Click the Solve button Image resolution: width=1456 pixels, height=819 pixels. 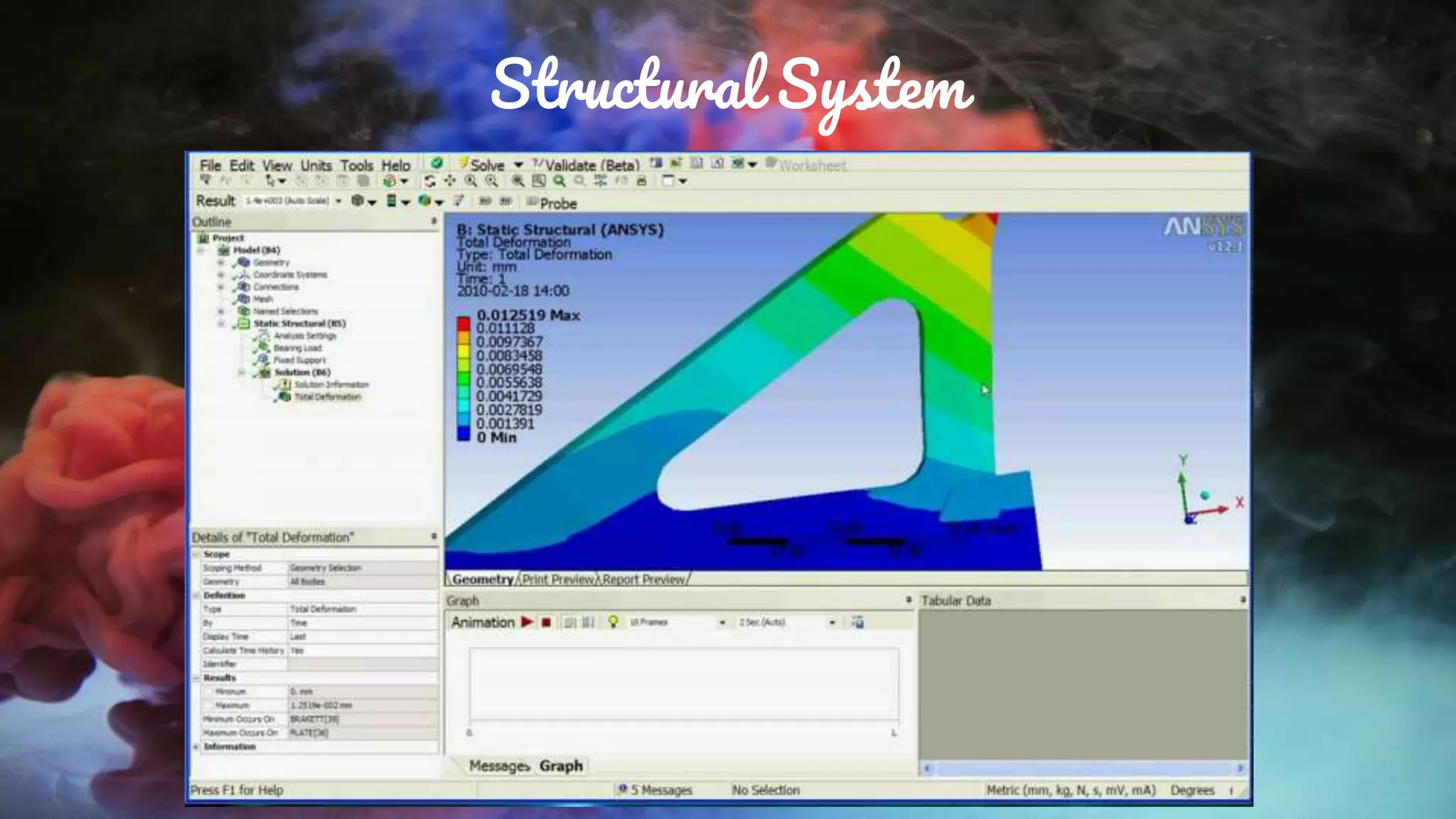click(x=481, y=165)
